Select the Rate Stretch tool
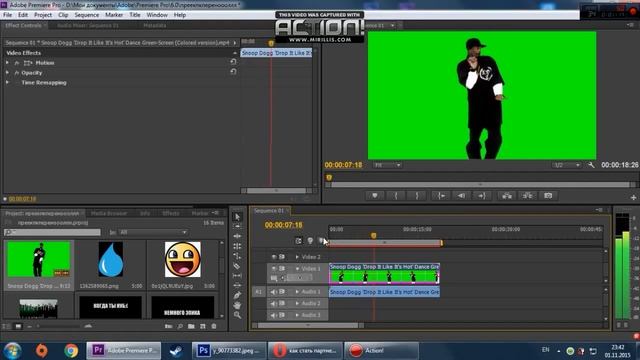 238,256
